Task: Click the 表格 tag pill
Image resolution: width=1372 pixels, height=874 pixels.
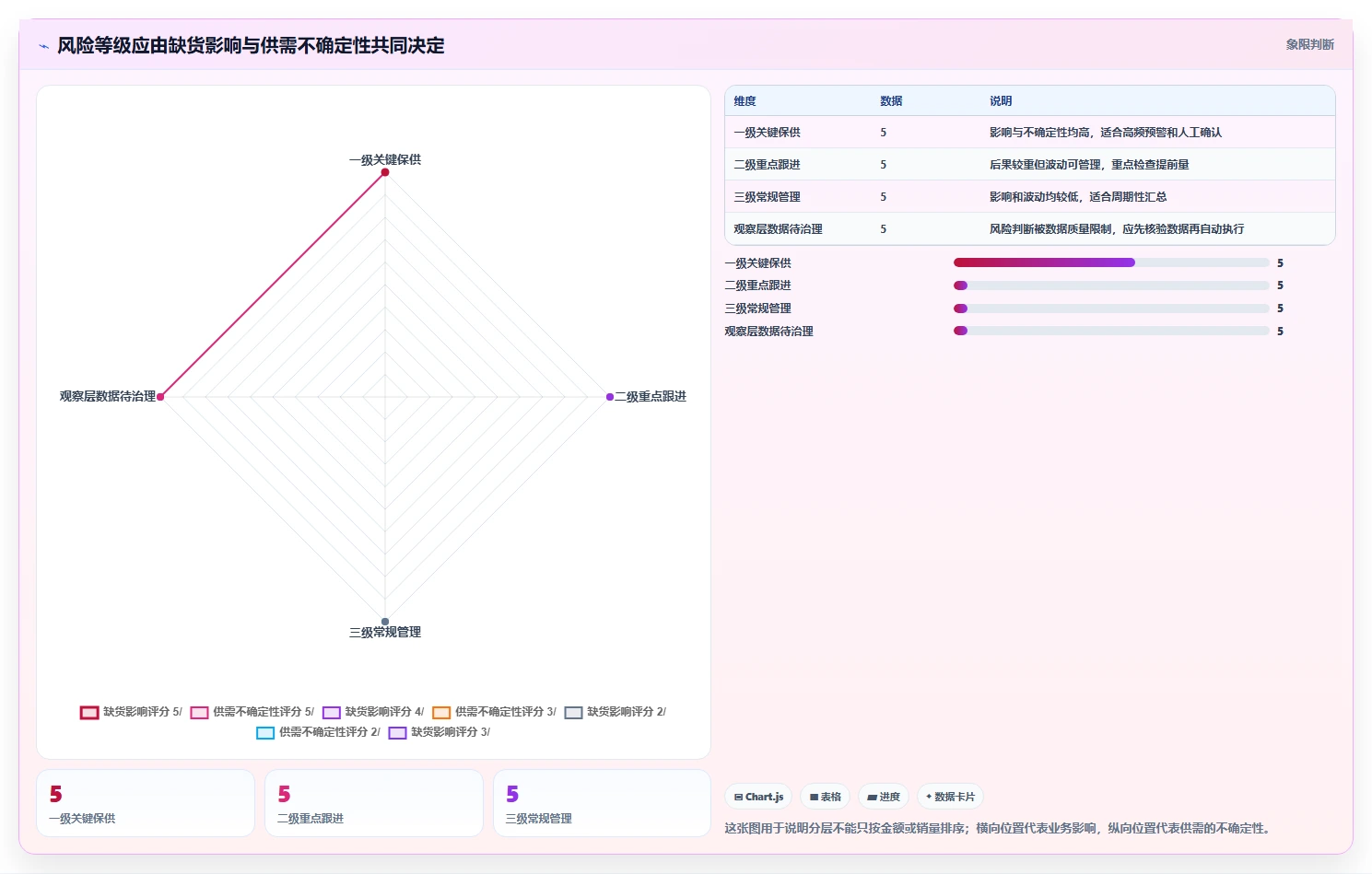Action: click(825, 797)
